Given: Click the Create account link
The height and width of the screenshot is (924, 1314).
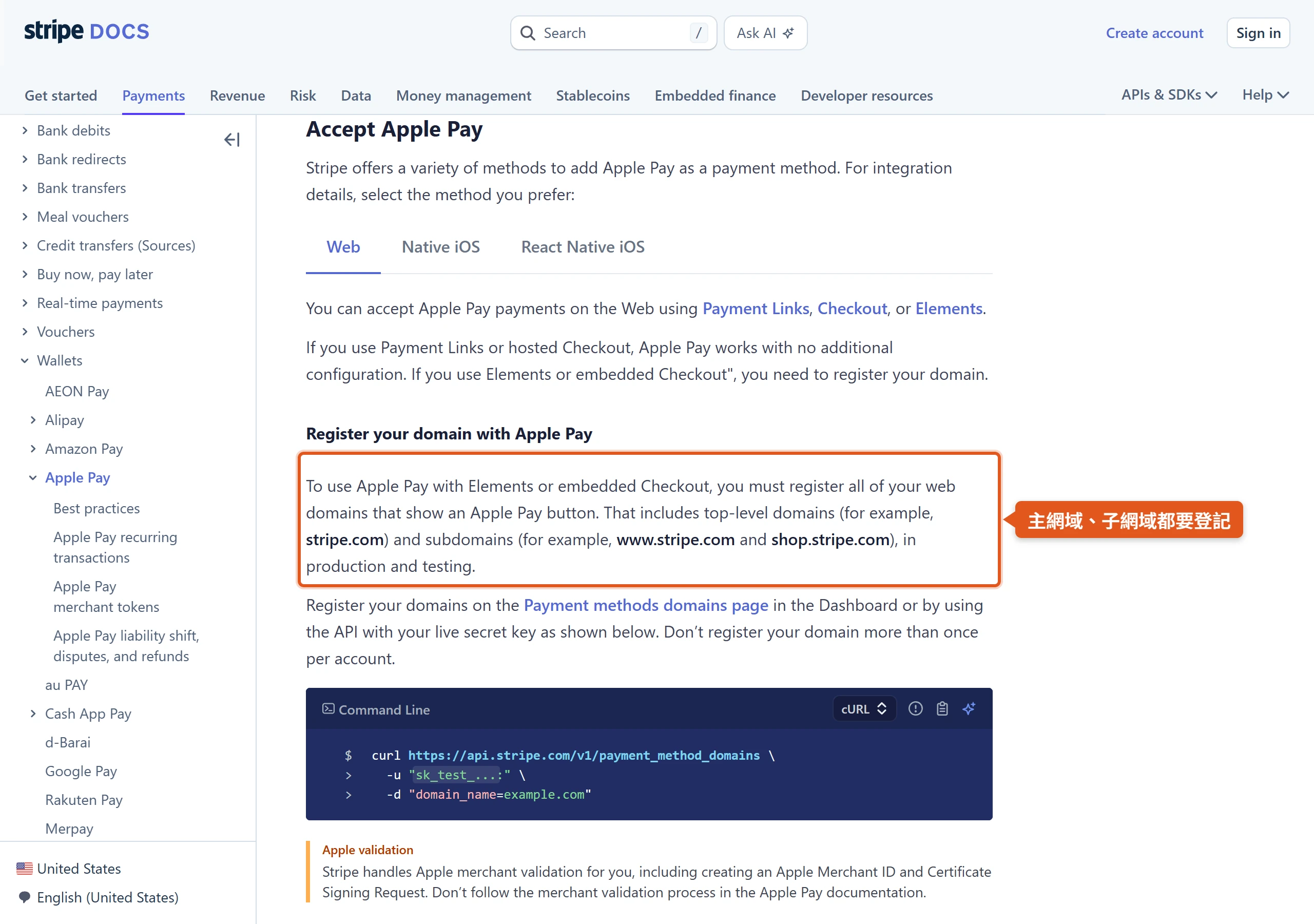Looking at the screenshot, I should pyautogui.click(x=1154, y=33).
